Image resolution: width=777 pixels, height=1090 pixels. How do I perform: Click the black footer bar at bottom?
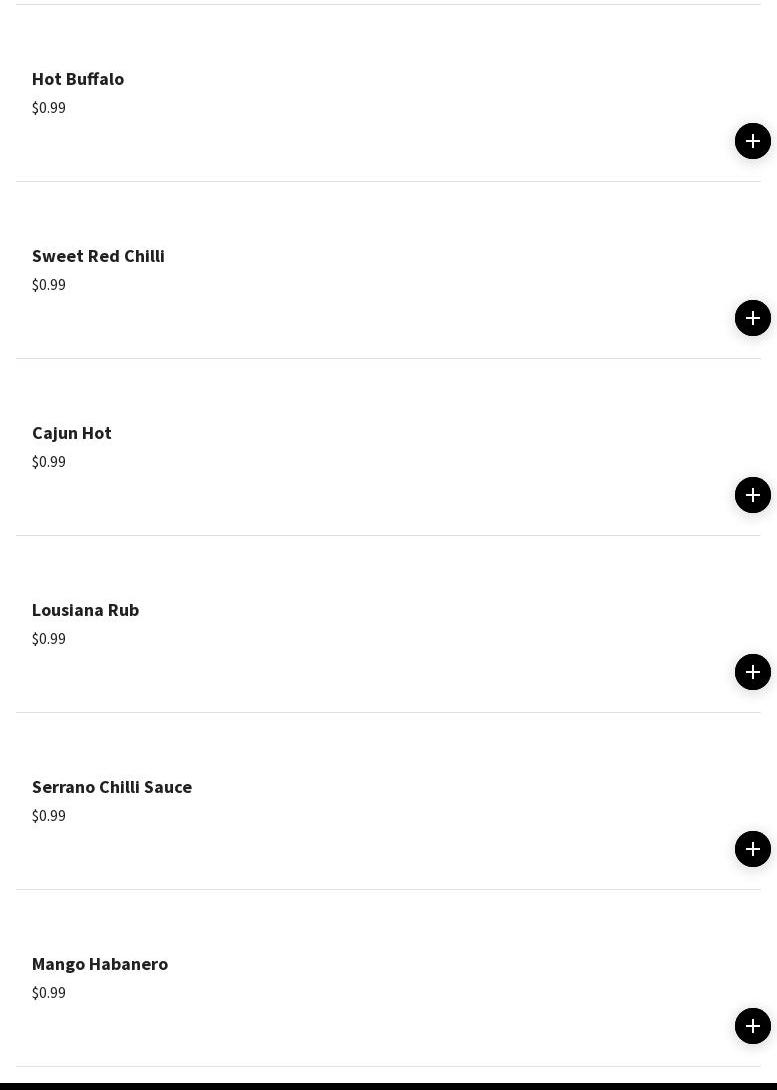pyautogui.click(x=388, y=1086)
